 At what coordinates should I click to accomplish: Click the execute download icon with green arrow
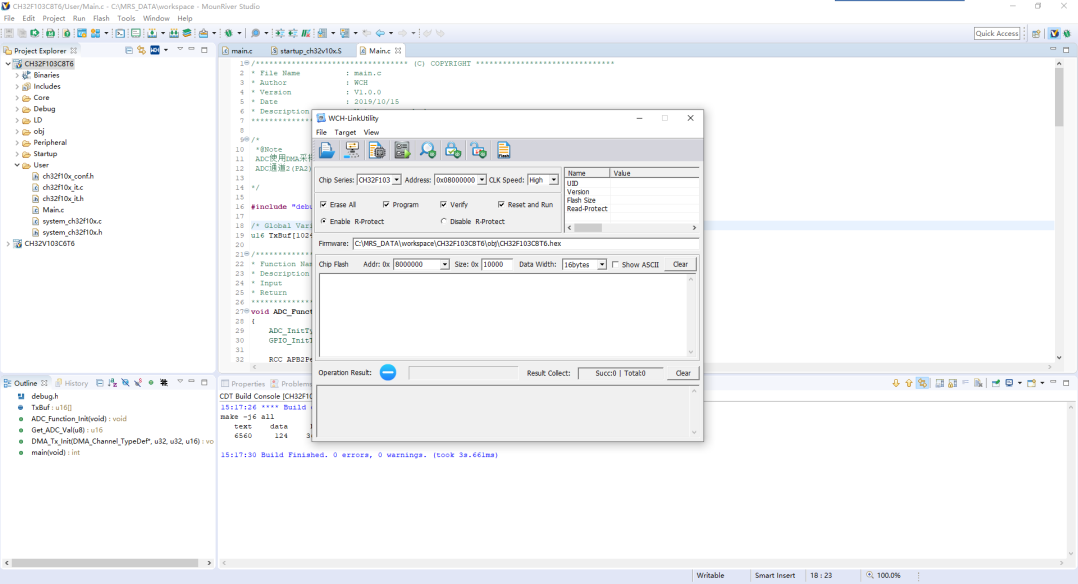click(402, 150)
